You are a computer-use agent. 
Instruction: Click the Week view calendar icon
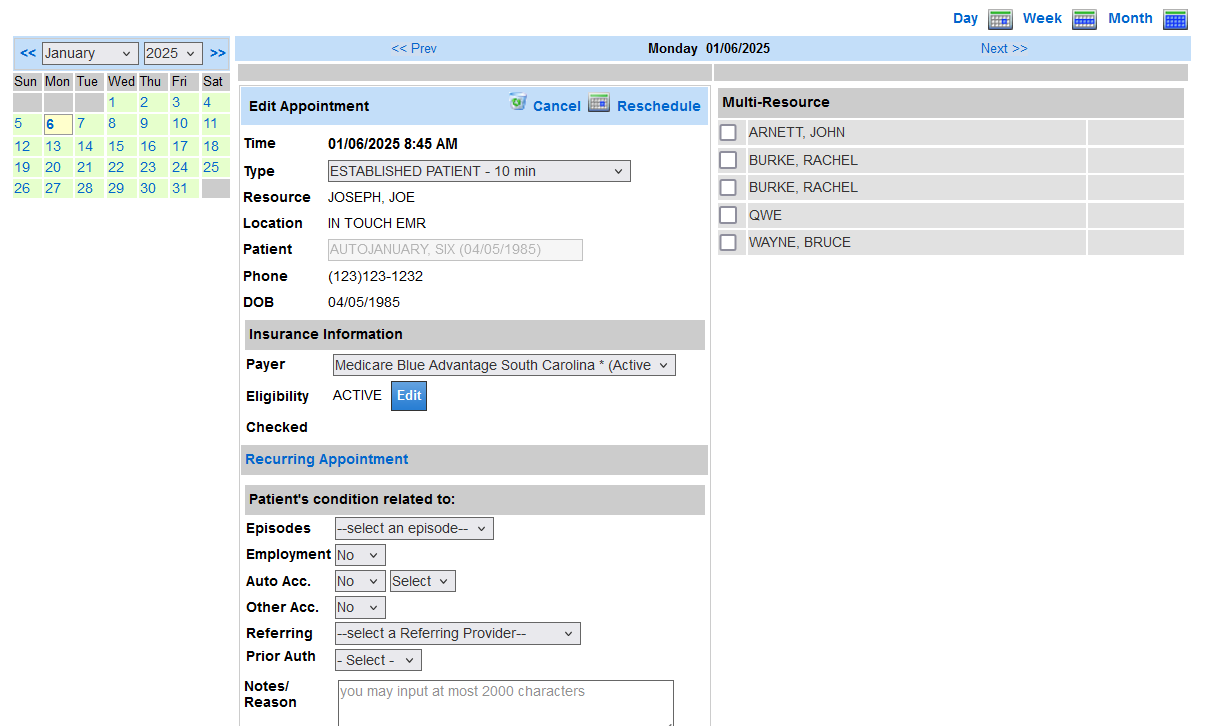pos(1084,19)
